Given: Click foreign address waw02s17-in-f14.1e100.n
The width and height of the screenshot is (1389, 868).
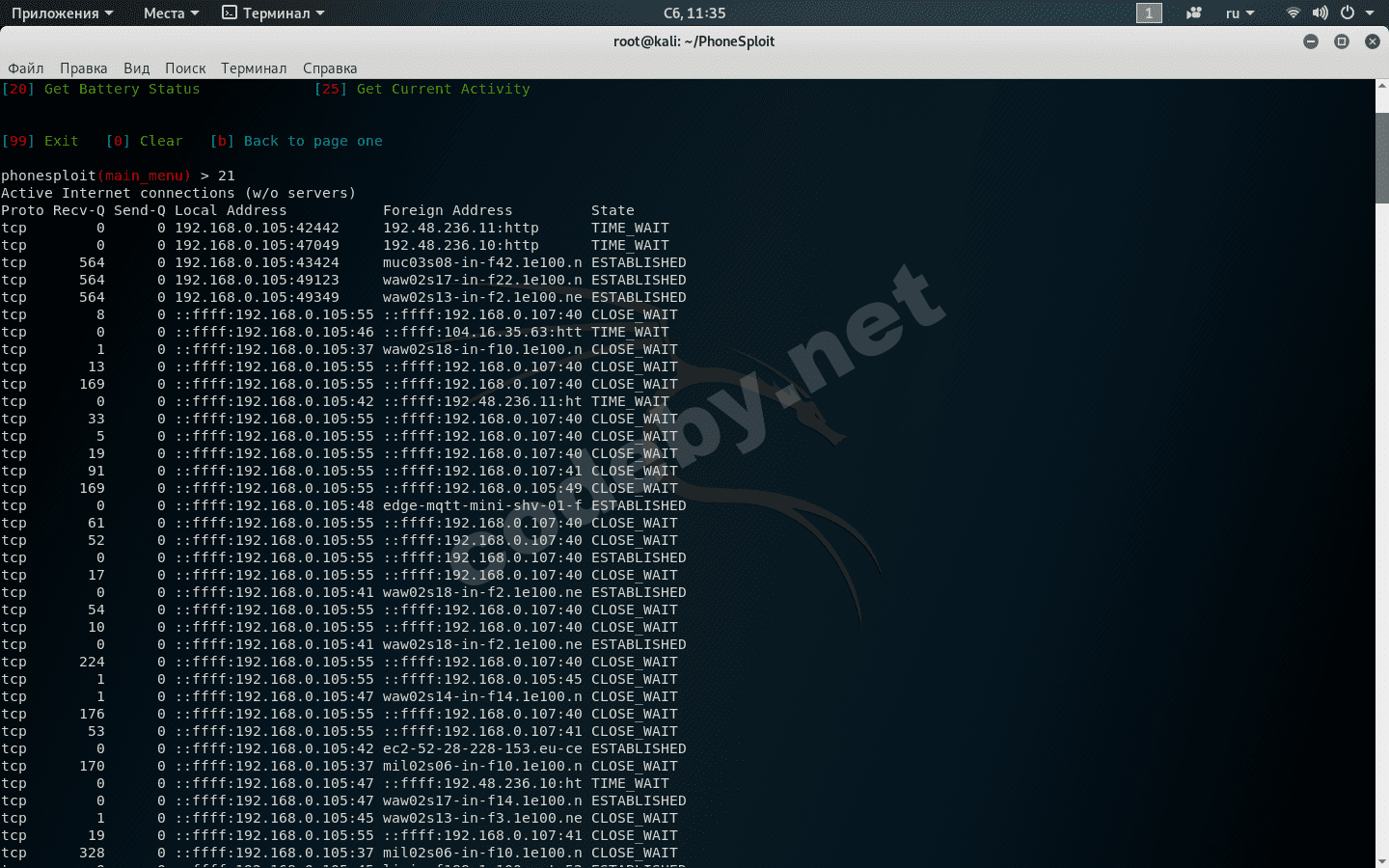Looking at the screenshot, I should click(482, 800).
